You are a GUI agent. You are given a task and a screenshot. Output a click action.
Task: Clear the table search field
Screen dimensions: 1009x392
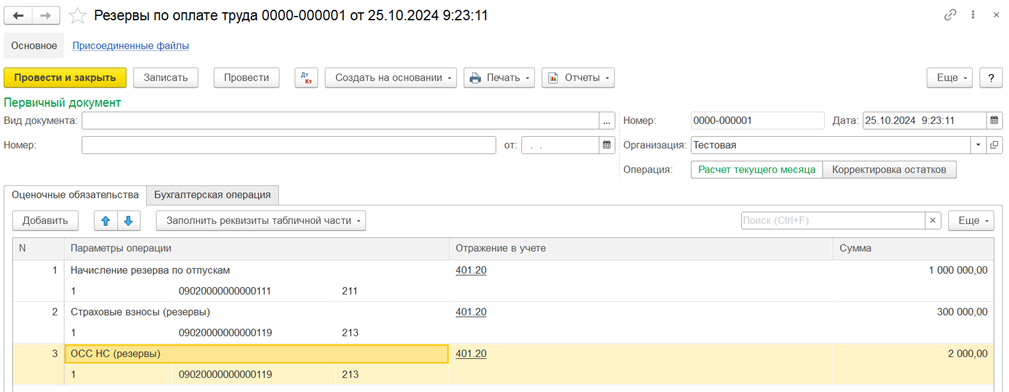(934, 221)
